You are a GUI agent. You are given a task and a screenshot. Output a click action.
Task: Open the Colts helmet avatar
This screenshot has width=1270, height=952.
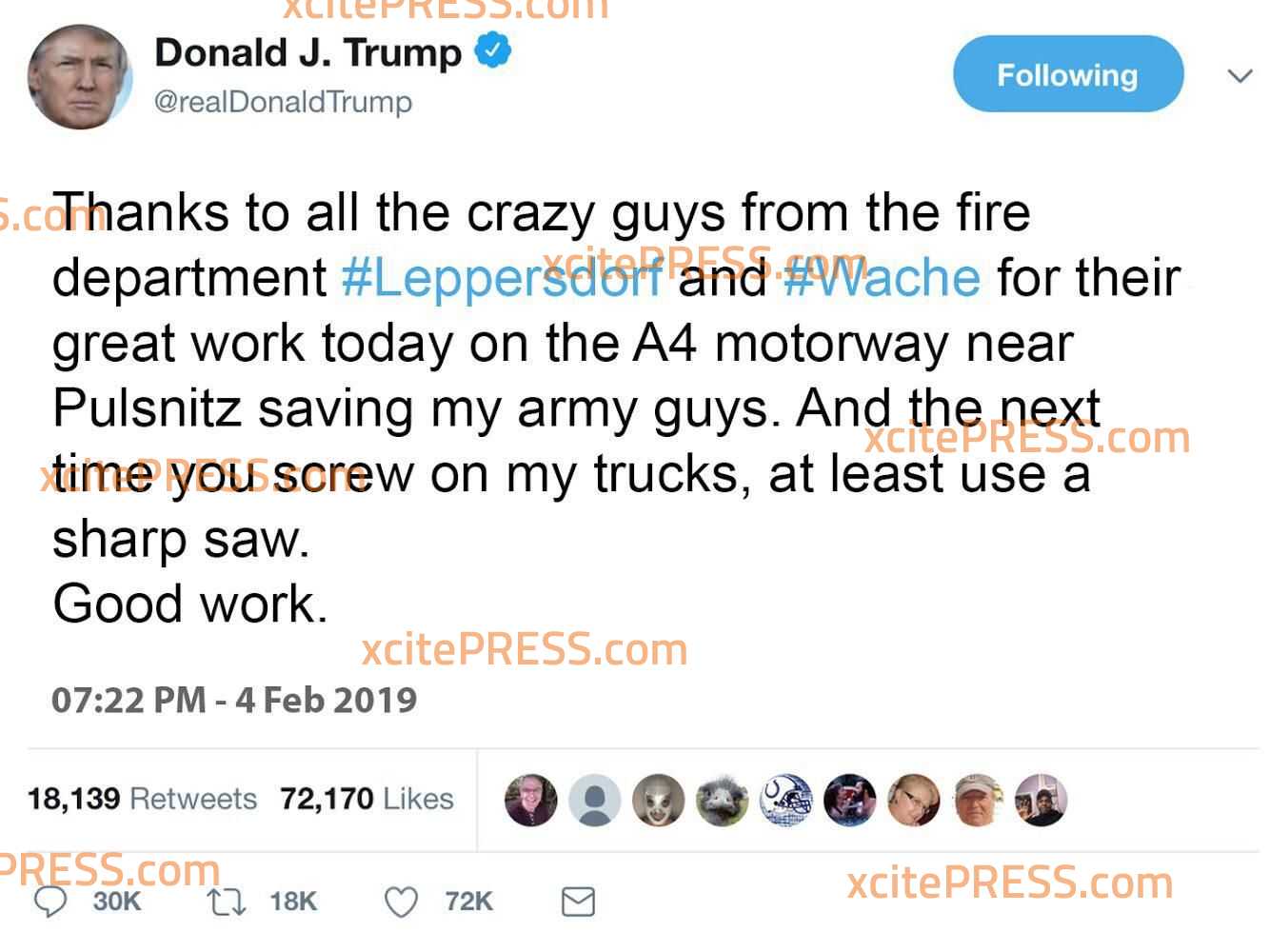click(786, 800)
